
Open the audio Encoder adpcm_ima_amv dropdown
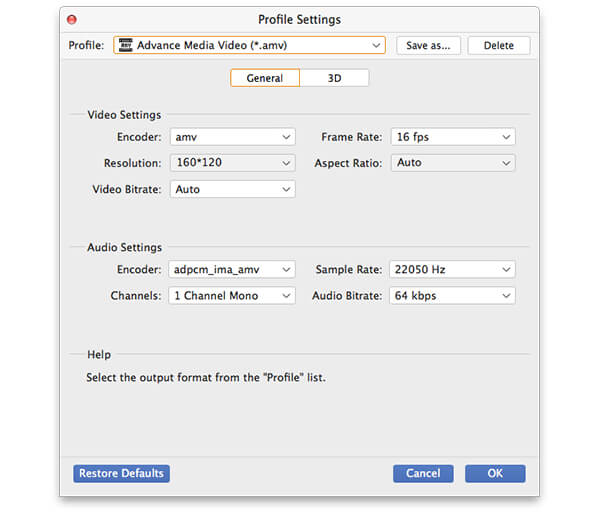[232, 269]
